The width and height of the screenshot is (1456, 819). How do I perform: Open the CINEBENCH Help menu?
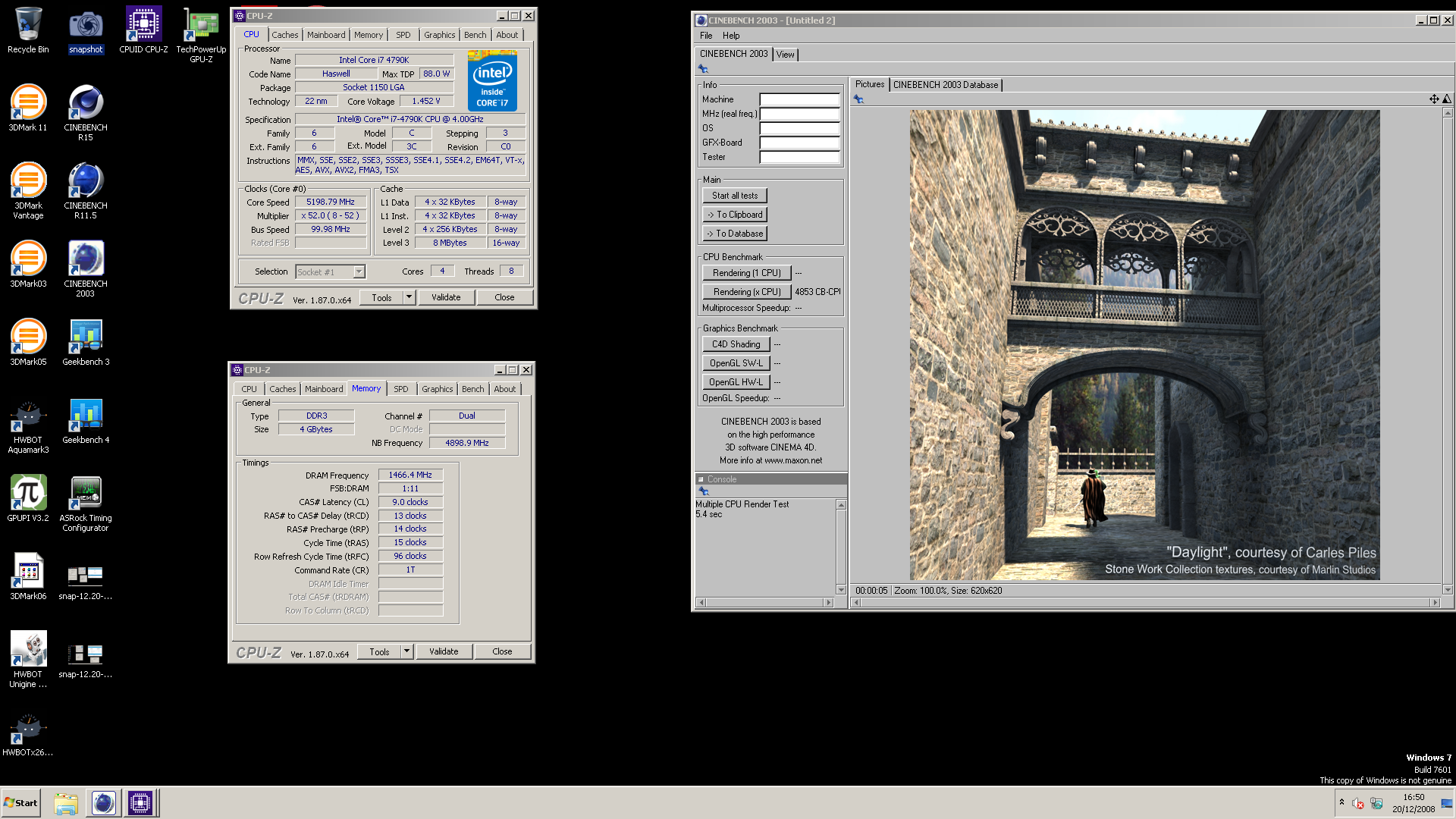coord(731,36)
